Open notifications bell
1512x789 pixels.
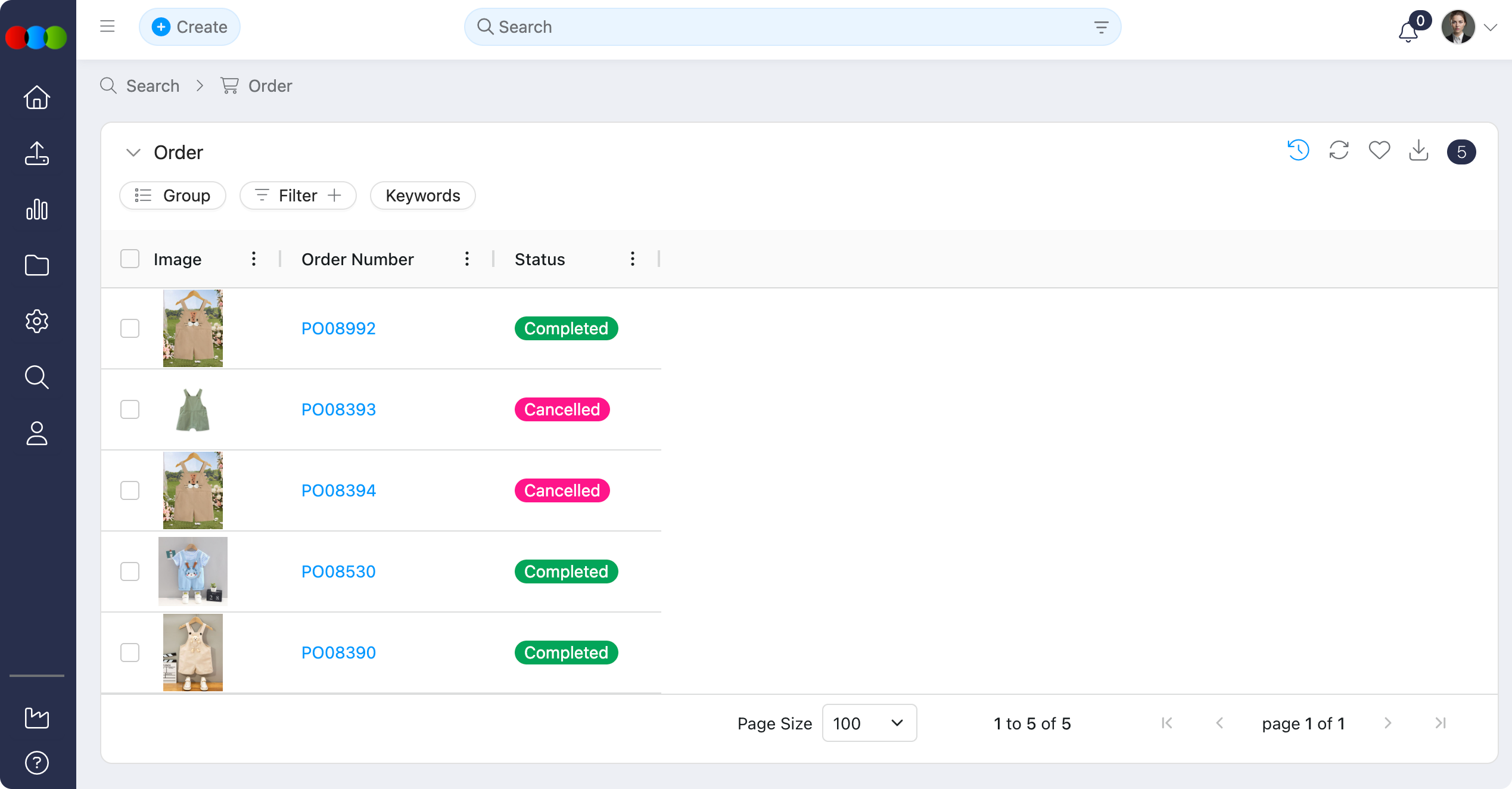(x=1408, y=31)
